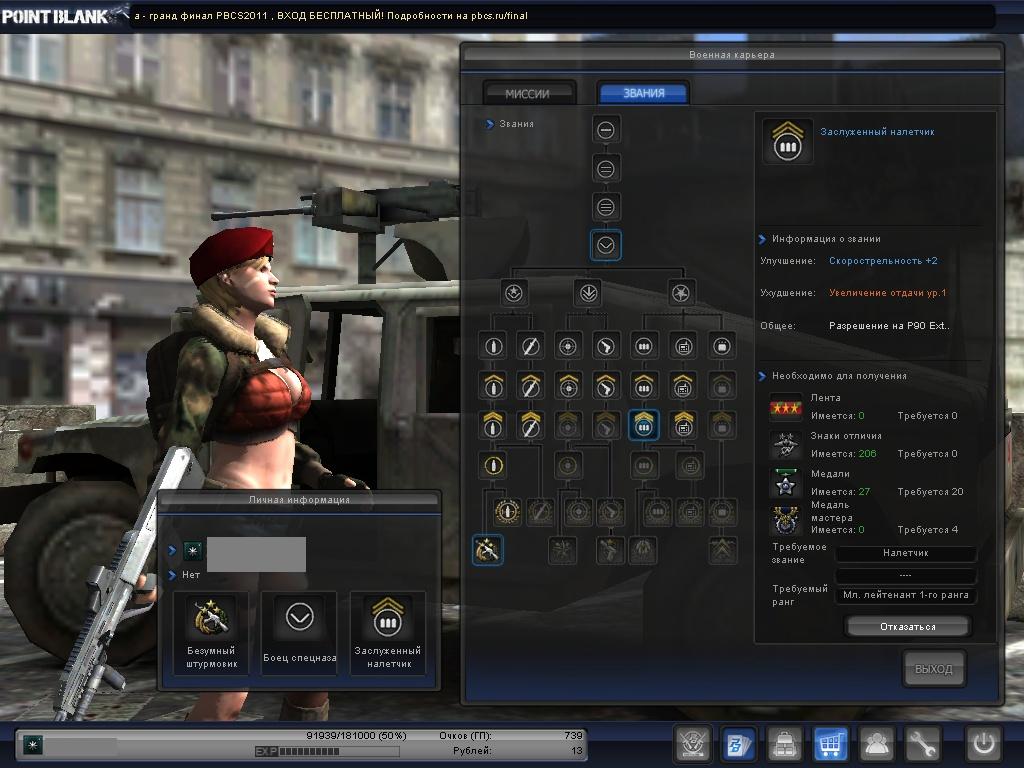
Task: Open the clan emblem icon in bottom bar
Action: [x=693, y=744]
